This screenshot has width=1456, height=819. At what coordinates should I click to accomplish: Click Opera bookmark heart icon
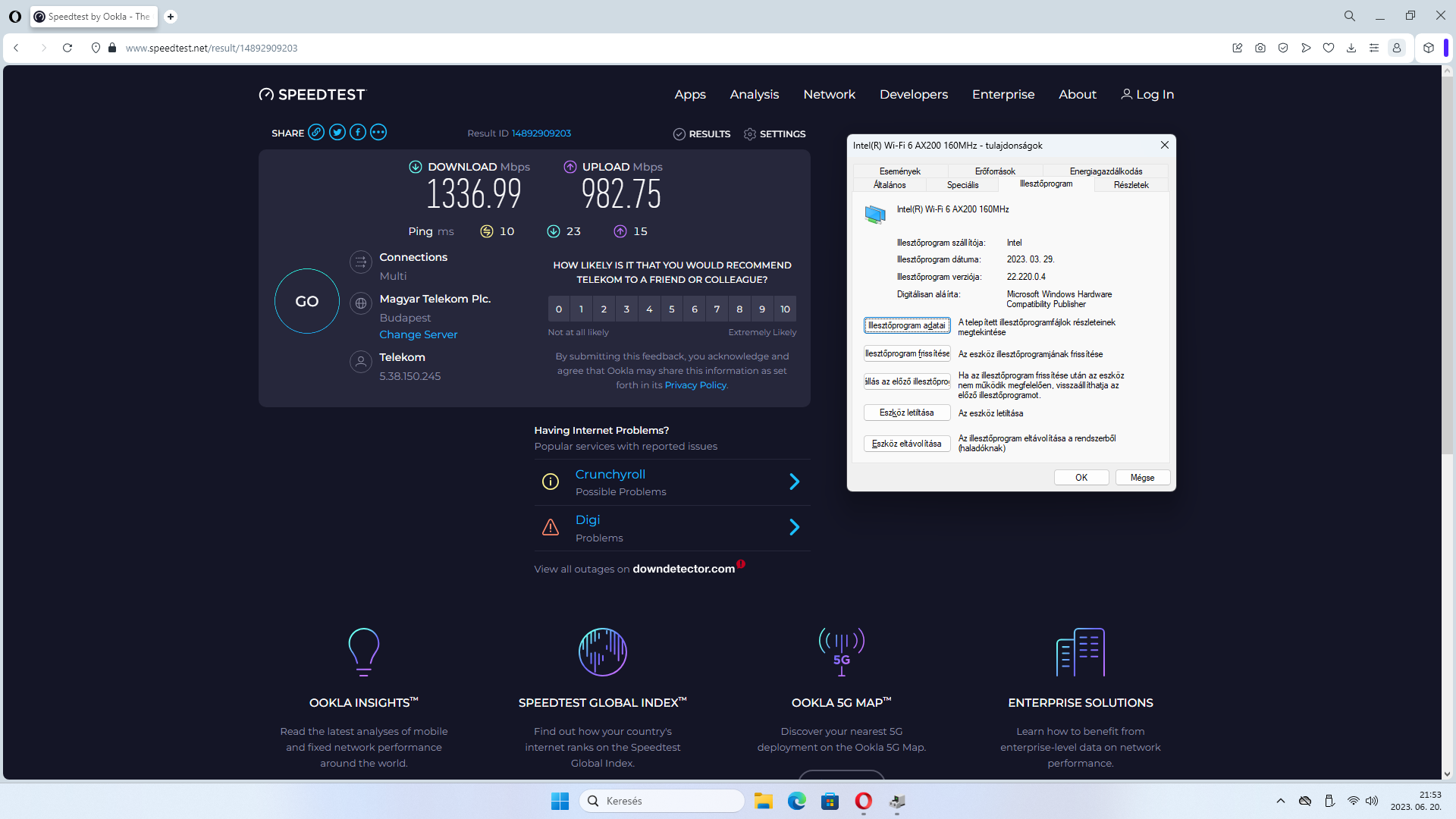(1329, 48)
